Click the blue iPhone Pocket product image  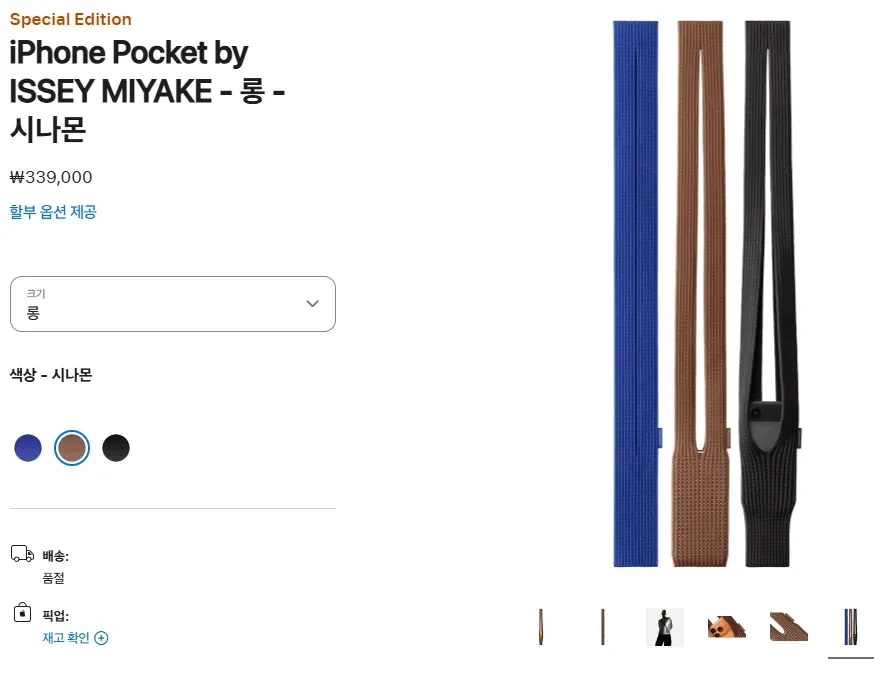tap(636, 293)
